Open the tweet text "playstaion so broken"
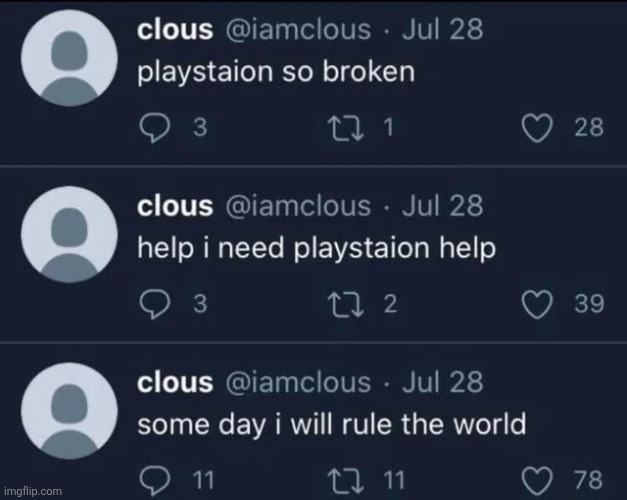The height and width of the screenshot is (500, 627). point(276,73)
